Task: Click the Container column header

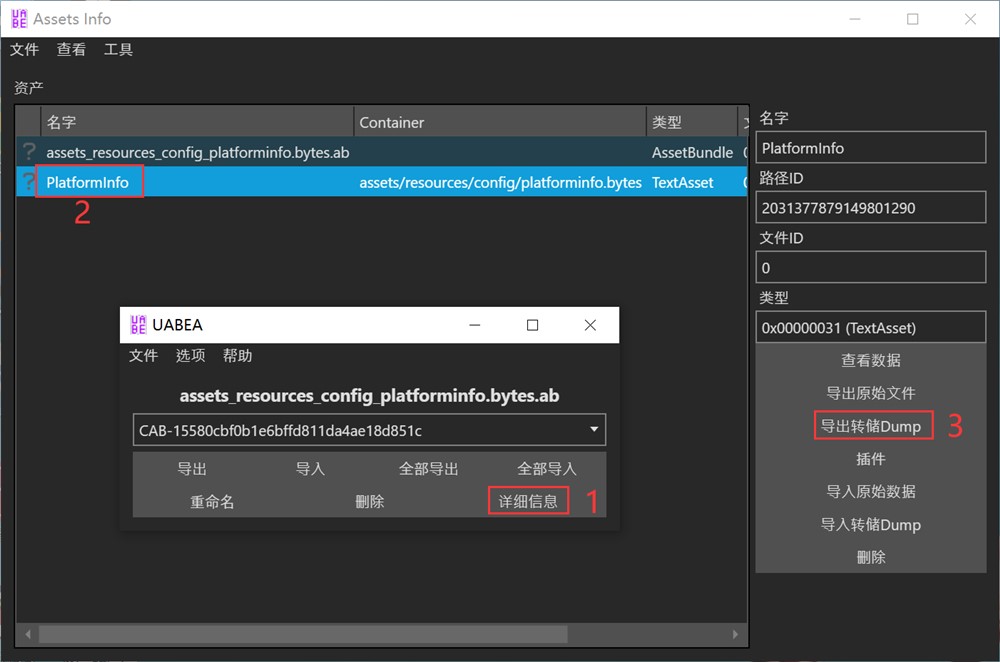Action: [500, 122]
